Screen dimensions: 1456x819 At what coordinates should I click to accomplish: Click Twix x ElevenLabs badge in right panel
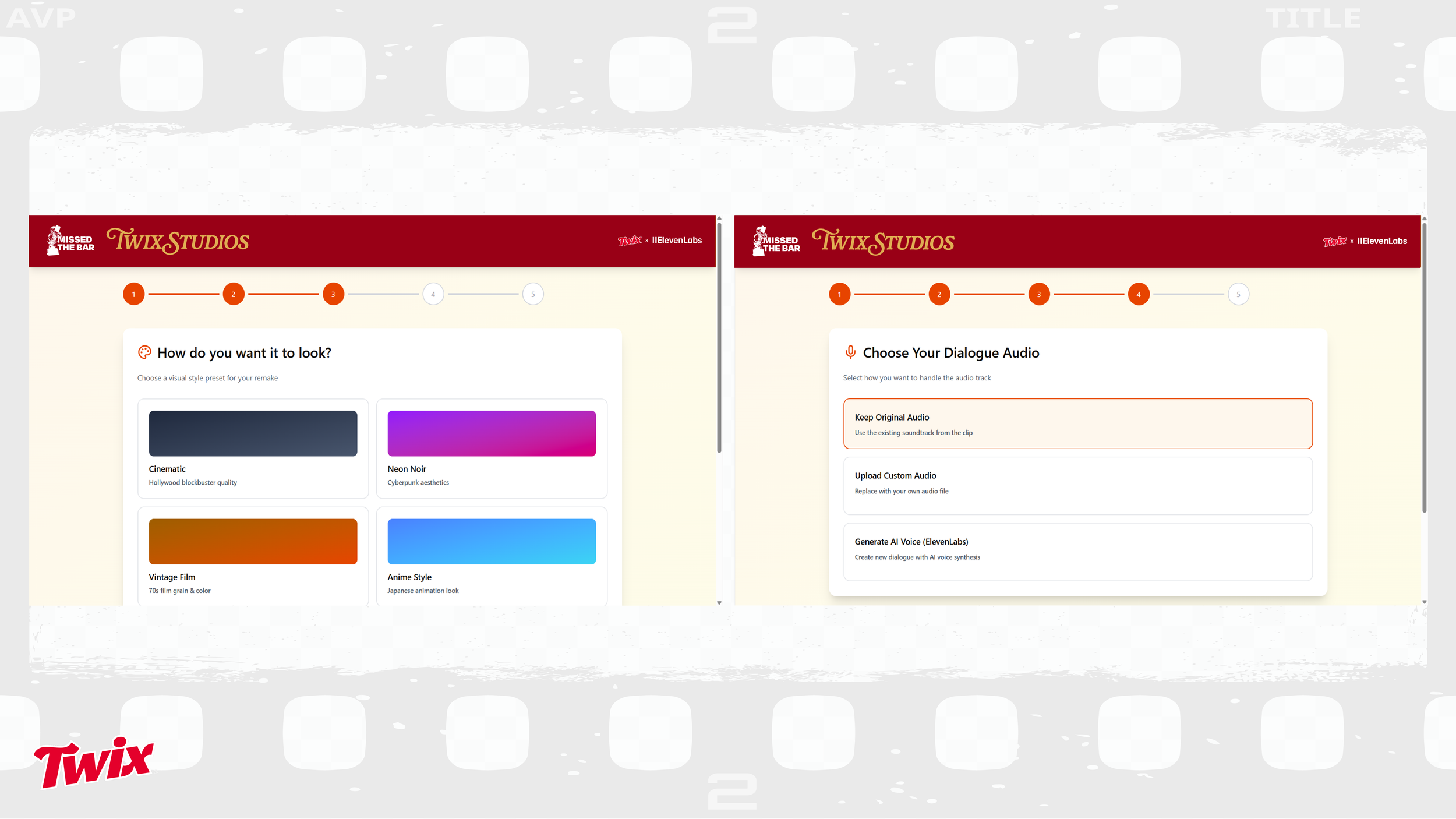click(1365, 241)
